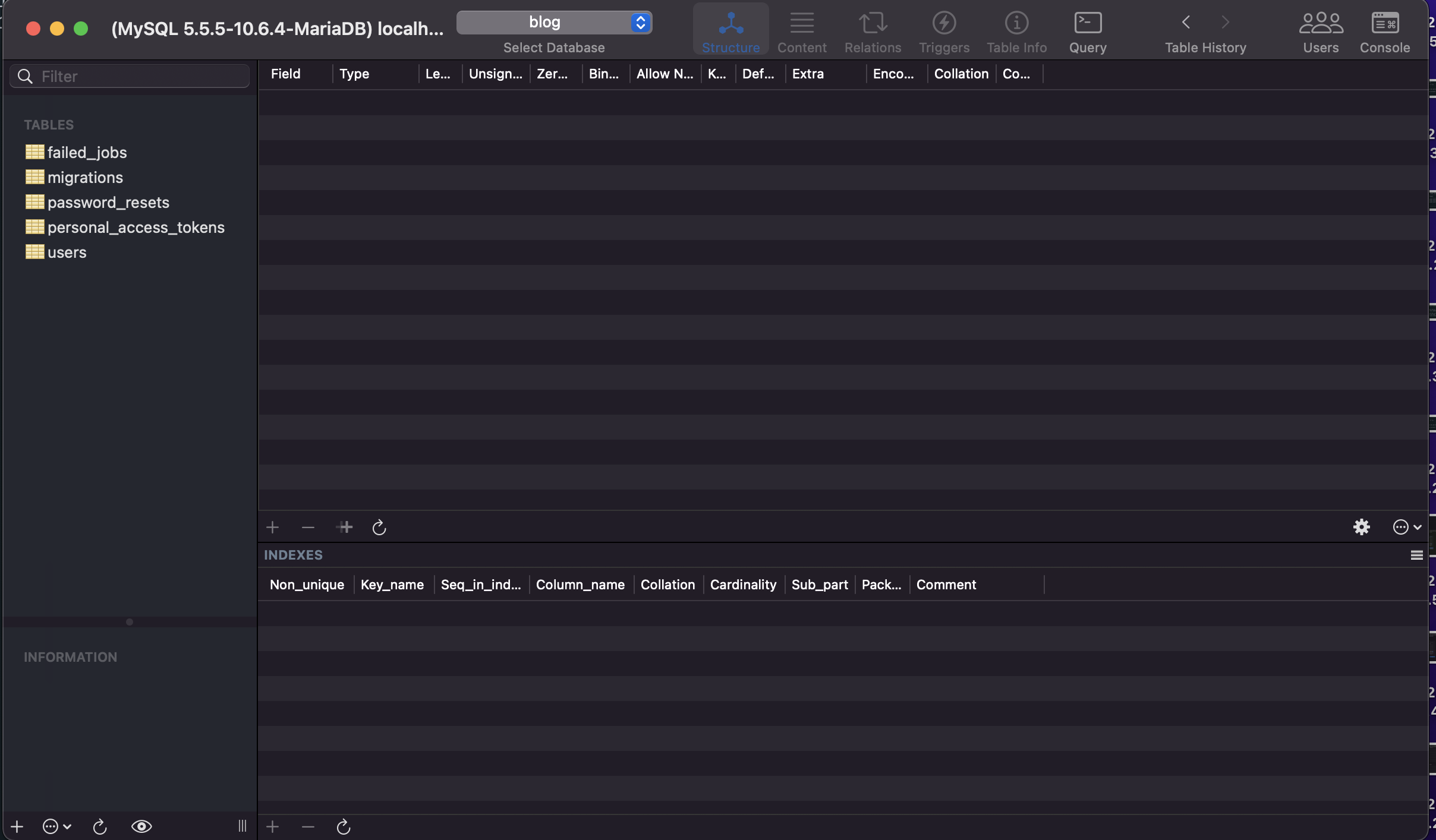Click the sidebar information pane divider handle
1436x840 pixels.
(x=130, y=622)
